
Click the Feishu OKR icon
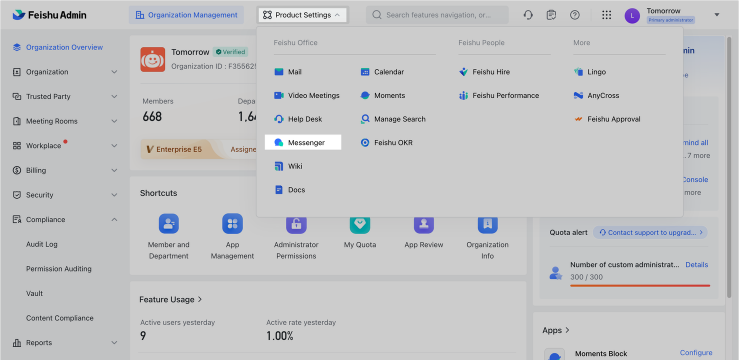pyautogui.click(x=365, y=143)
